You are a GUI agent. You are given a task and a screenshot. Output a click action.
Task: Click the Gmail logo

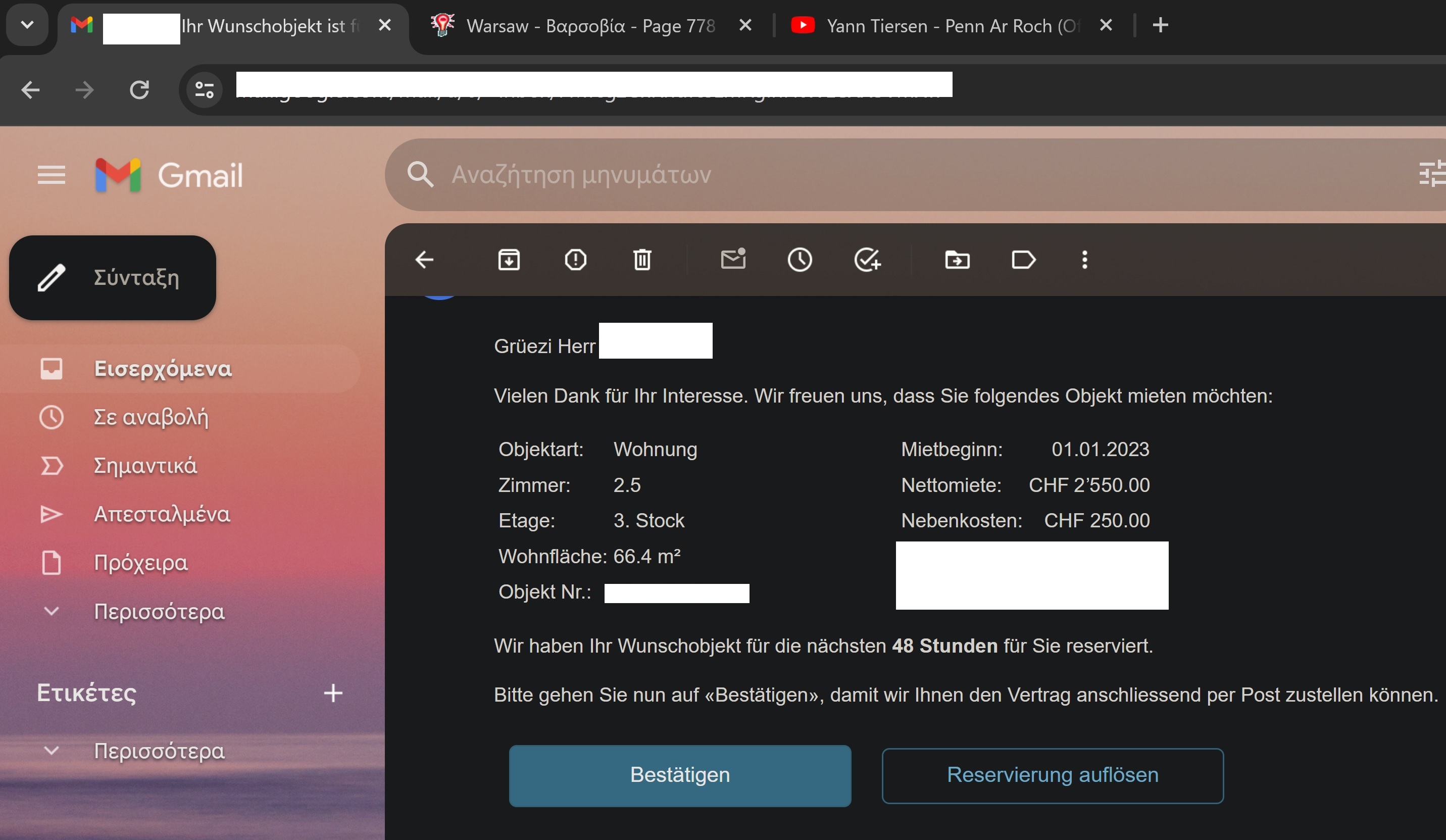pyautogui.click(x=169, y=175)
